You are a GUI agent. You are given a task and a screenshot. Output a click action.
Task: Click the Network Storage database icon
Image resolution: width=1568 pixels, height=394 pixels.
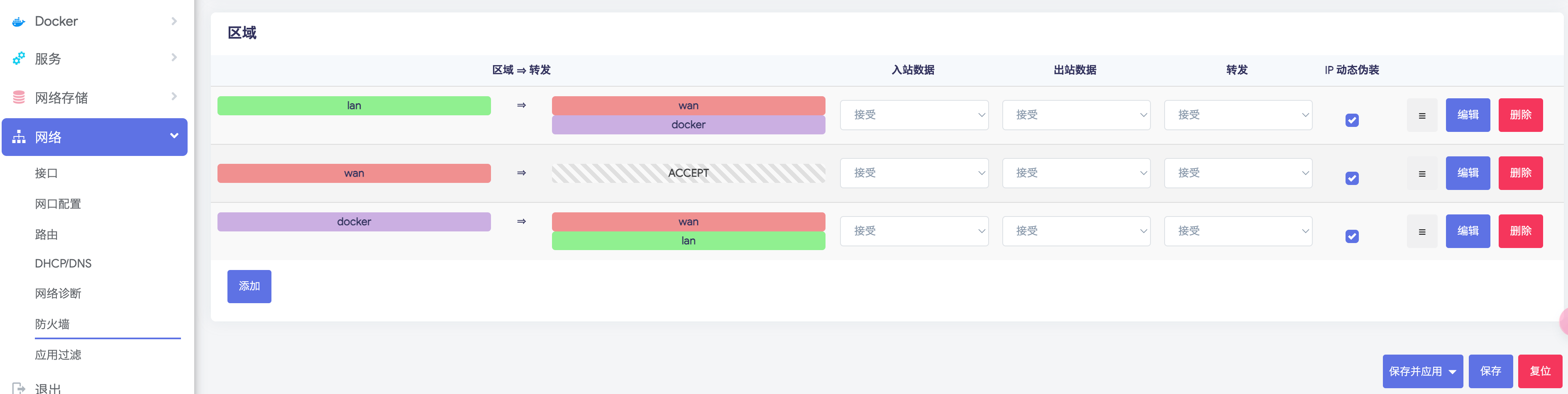(19, 97)
